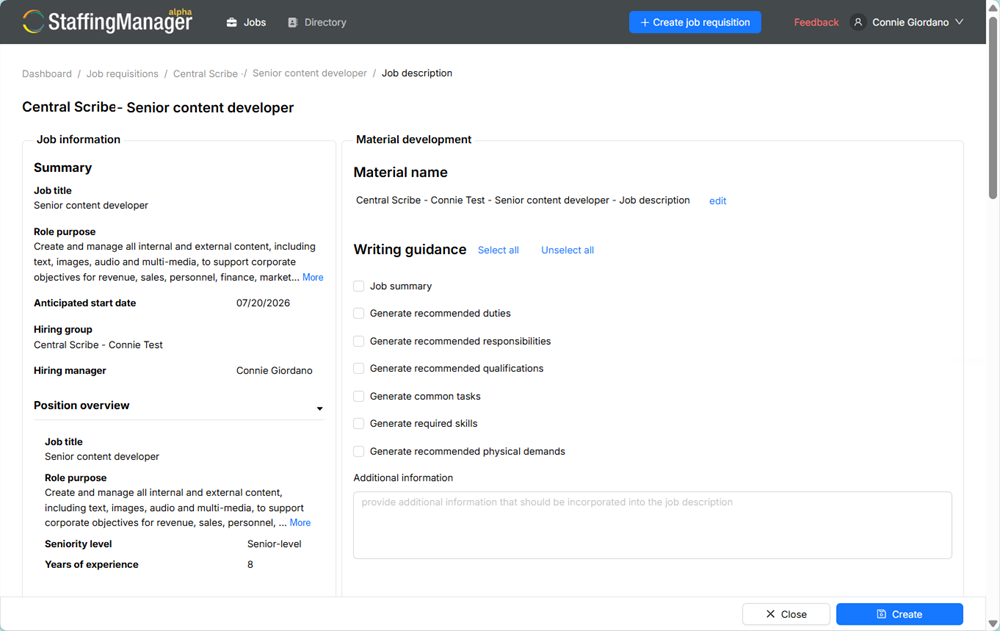This screenshot has width=1000, height=631.
Task: Click the Job description breadcrumb text
Action: click(417, 73)
